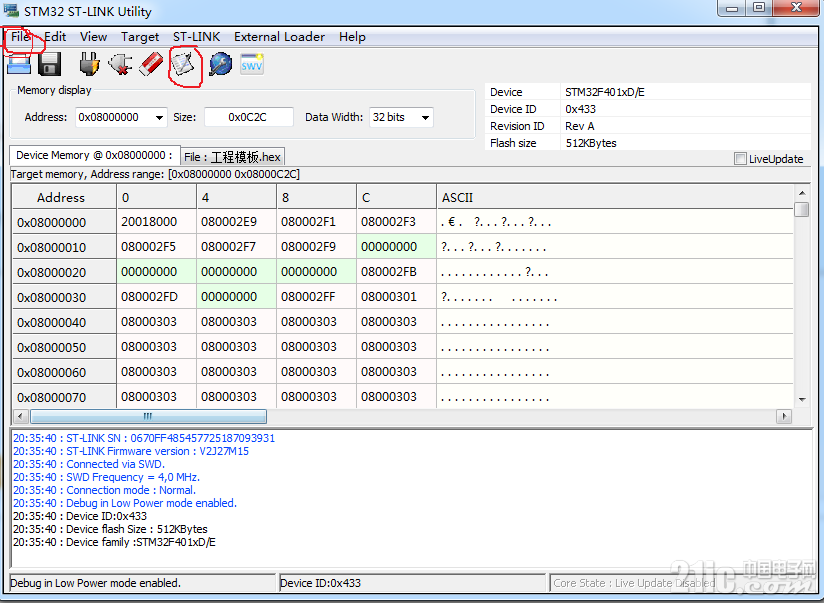Click the Save file floppy icon
Image resolution: width=824 pixels, height=603 pixels.
pos(50,64)
